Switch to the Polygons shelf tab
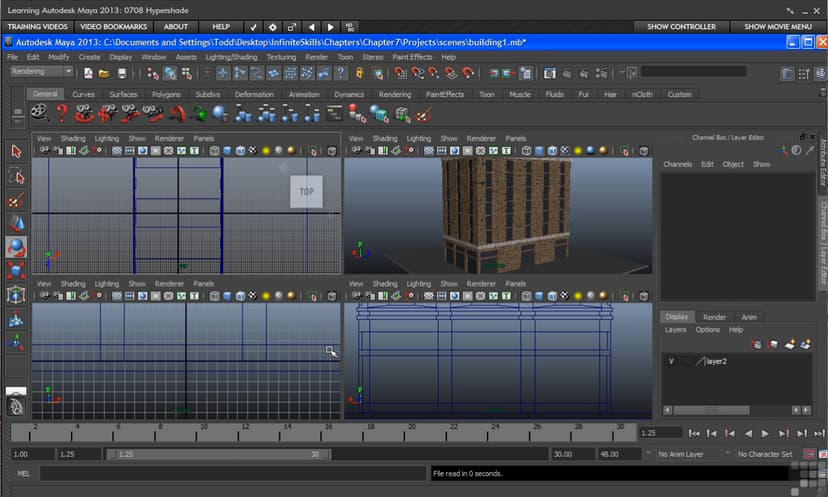 click(166, 95)
